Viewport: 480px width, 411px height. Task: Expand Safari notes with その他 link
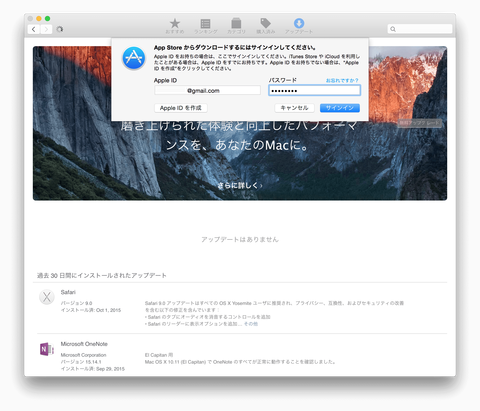point(251,324)
